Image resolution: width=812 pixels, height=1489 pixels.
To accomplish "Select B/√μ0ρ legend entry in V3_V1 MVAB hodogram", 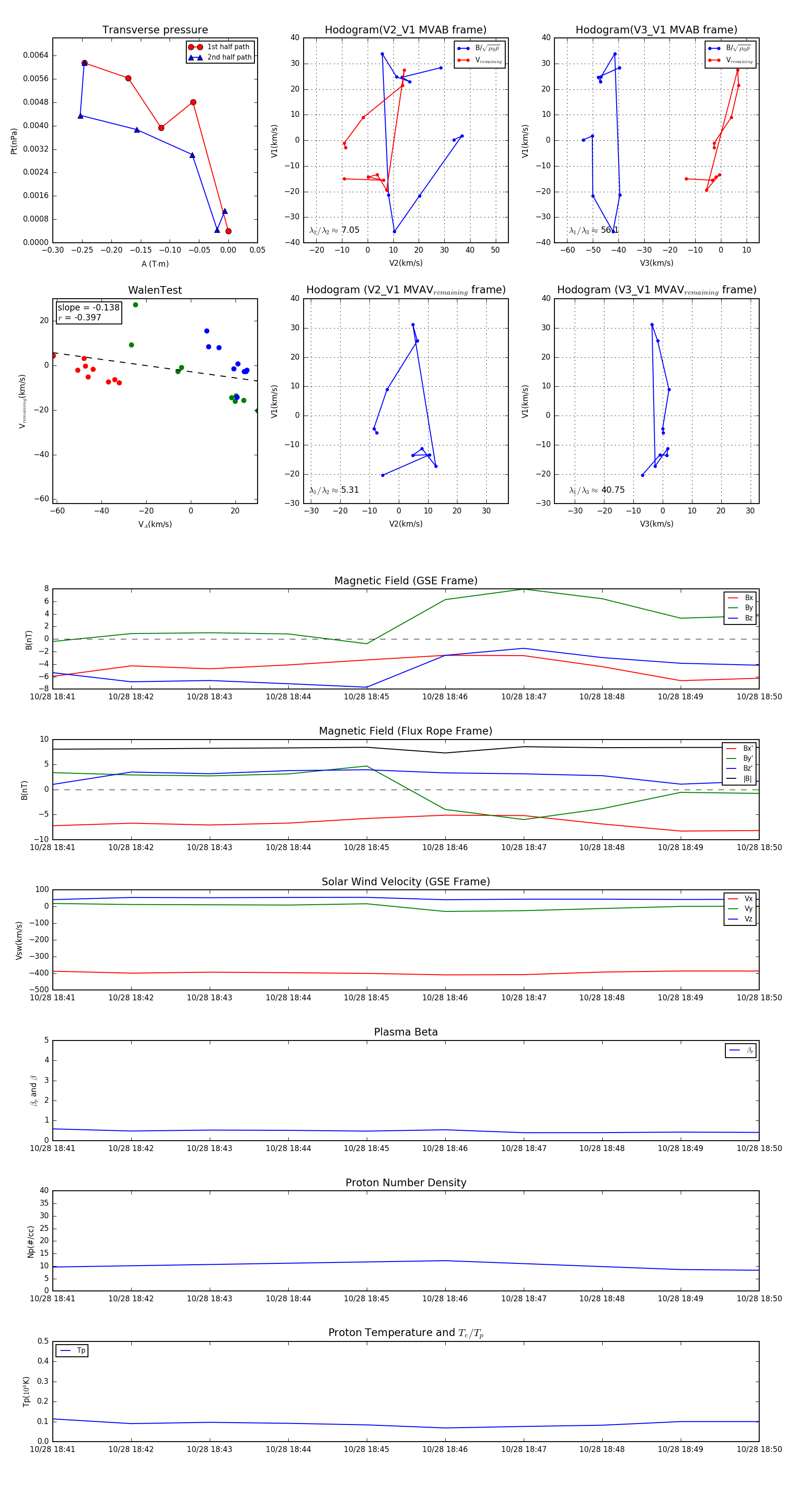I will (x=730, y=48).
